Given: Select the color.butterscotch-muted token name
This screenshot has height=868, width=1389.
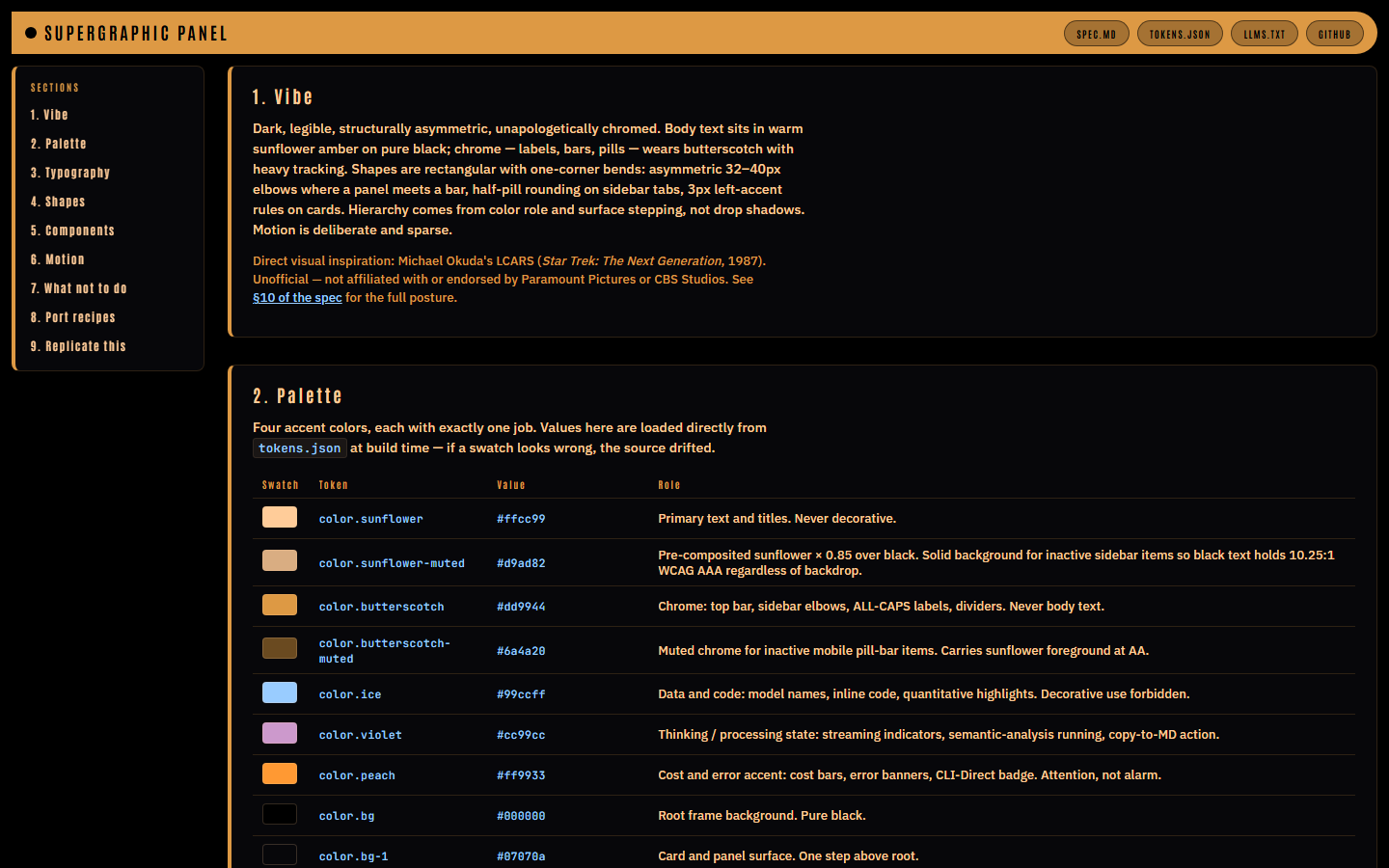Looking at the screenshot, I should pyautogui.click(x=385, y=651).
